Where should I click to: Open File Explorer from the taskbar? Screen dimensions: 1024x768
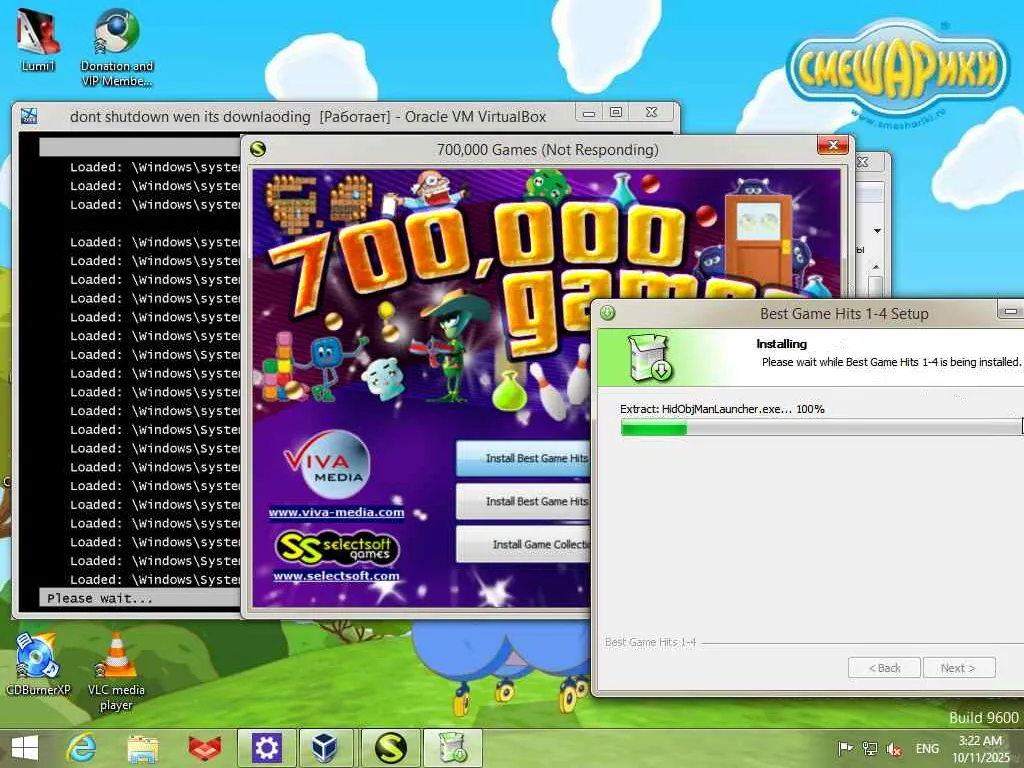(142, 748)
